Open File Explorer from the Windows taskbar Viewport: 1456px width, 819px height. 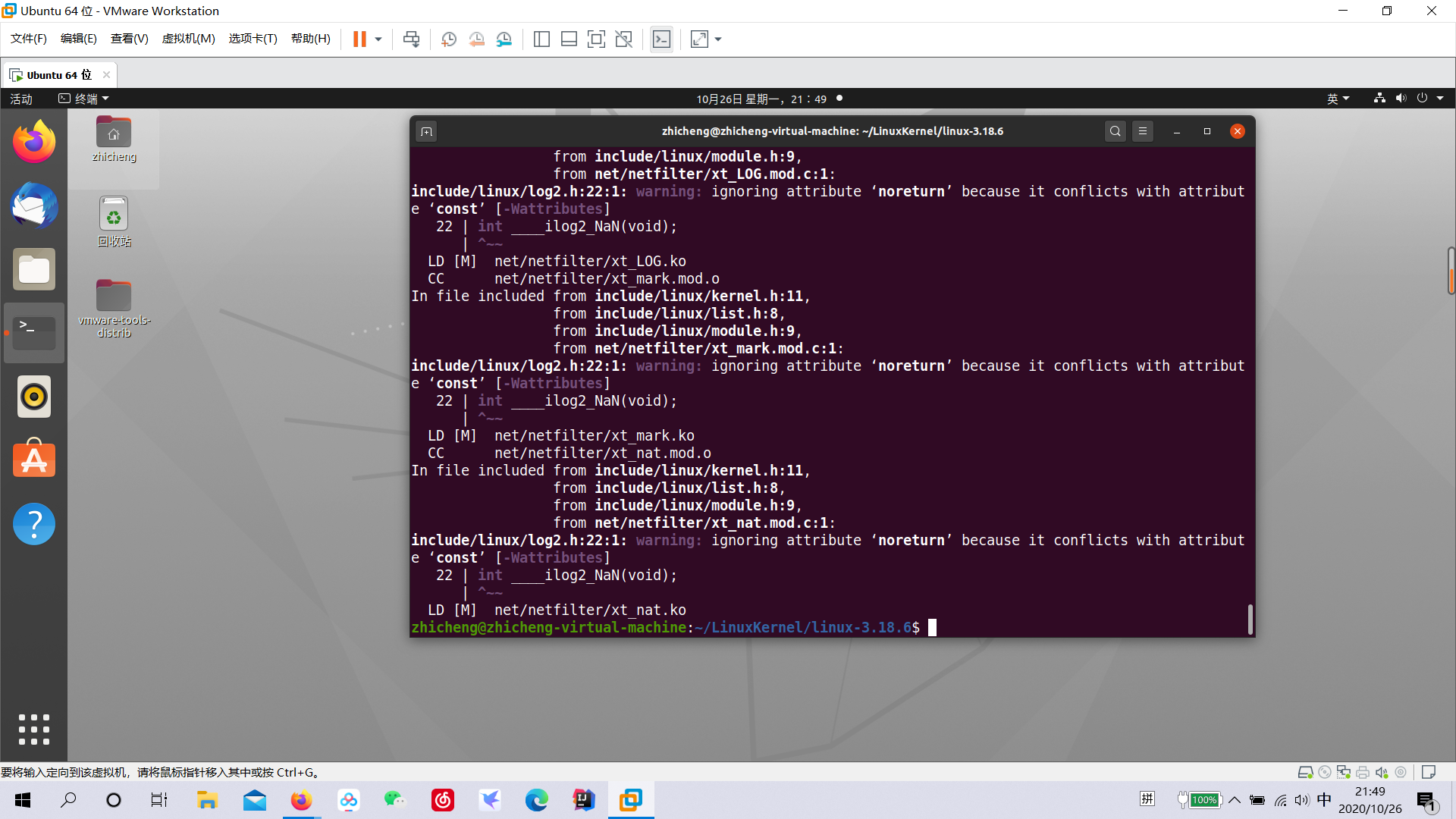[207, 800]
